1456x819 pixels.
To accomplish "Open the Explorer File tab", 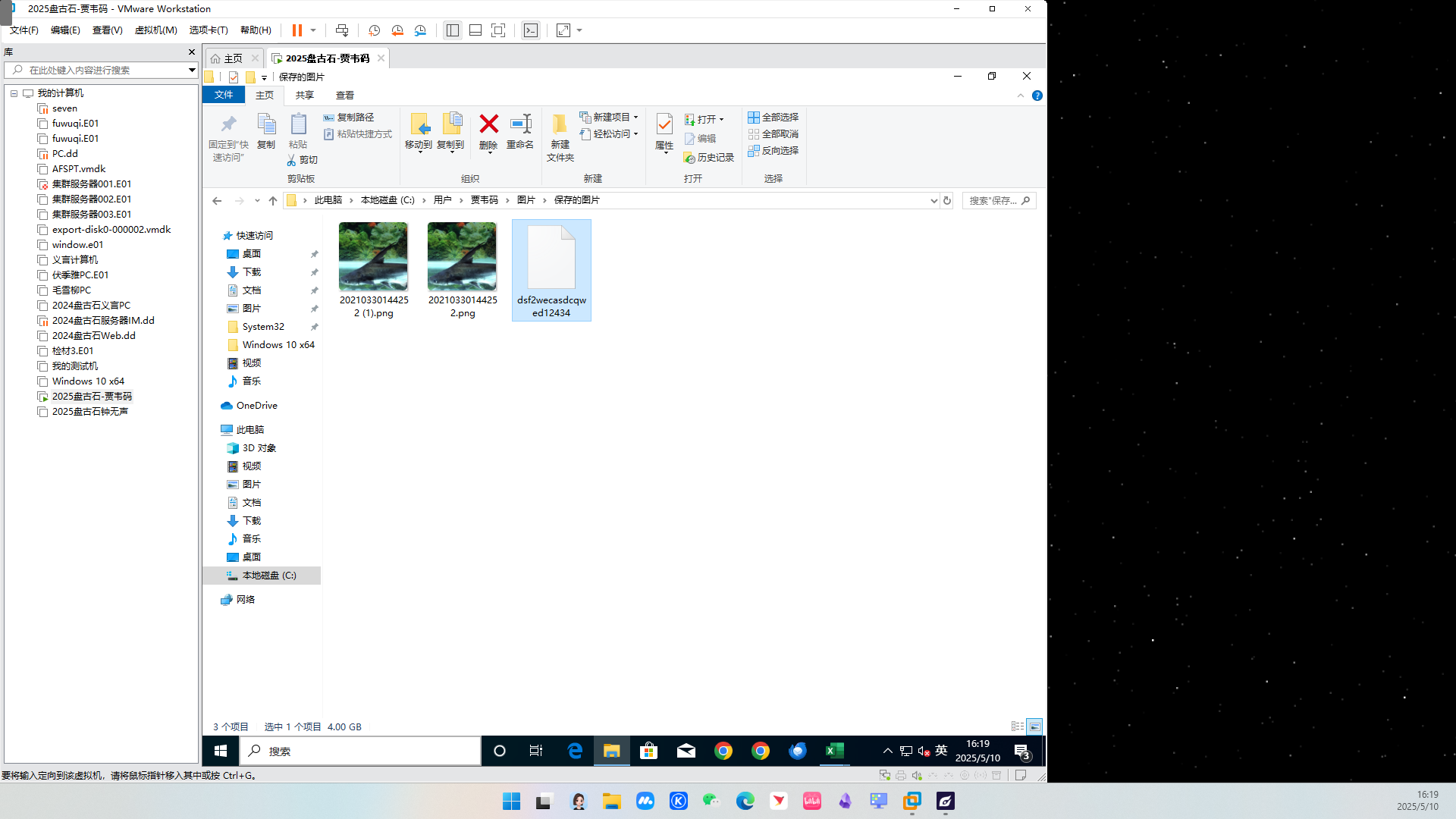I will (x=224, y=96).
